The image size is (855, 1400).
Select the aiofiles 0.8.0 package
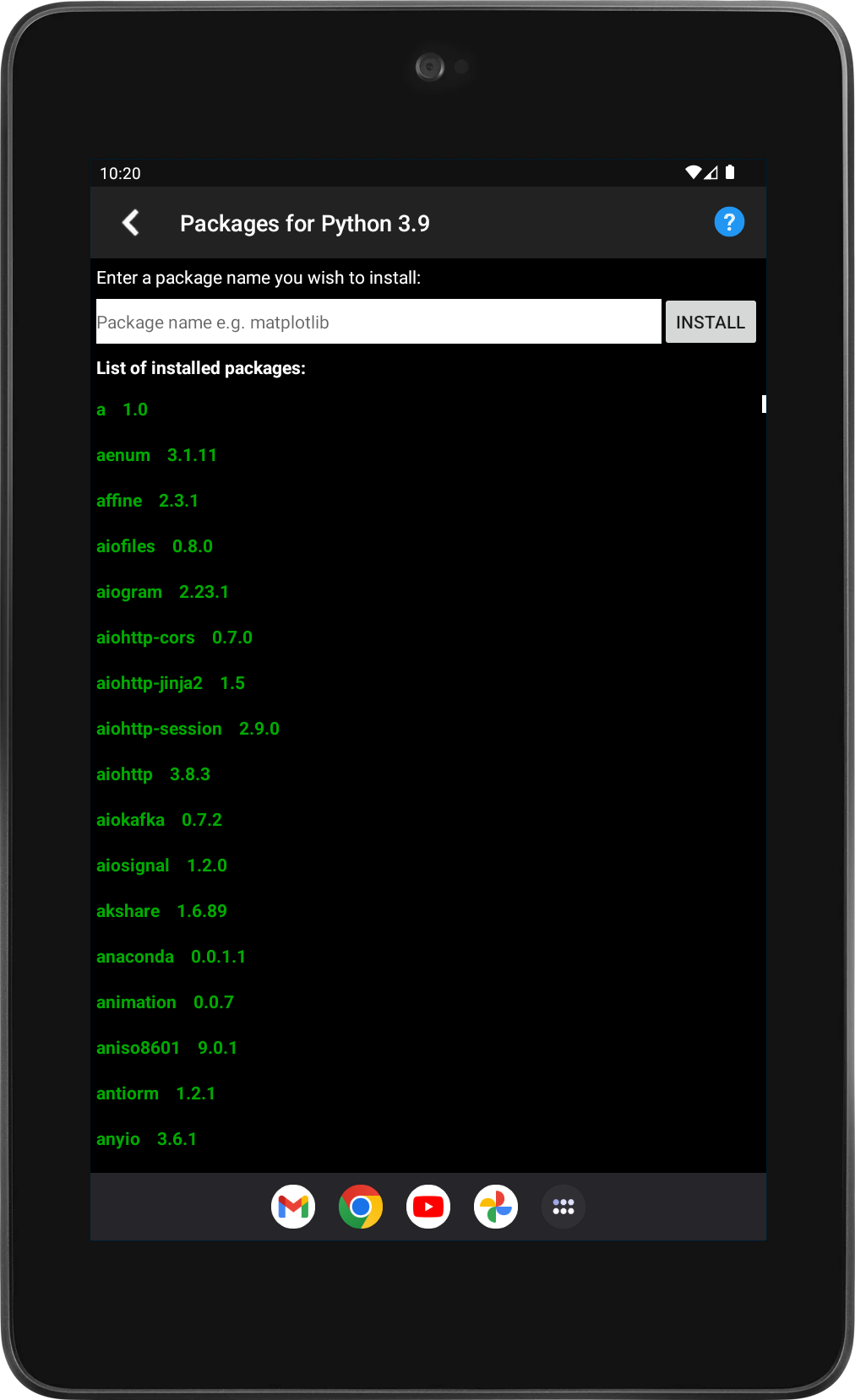click(x=155, y=546)
